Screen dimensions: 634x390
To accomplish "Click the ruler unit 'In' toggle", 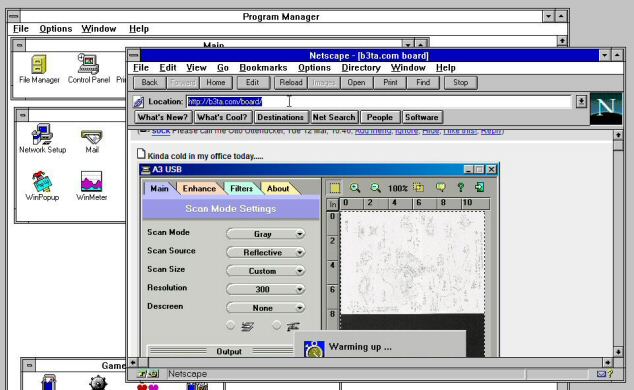I will click(332, 204).
